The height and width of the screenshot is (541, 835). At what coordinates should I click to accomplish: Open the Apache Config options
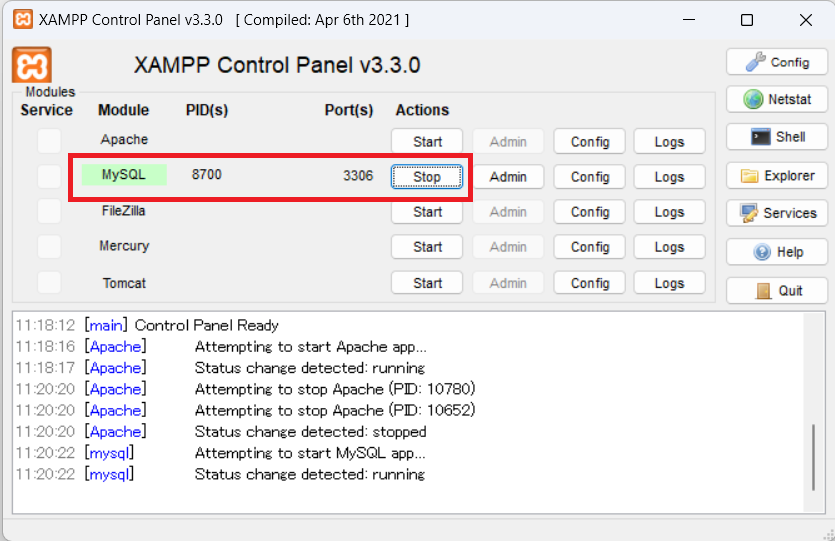[x=590, y=142]
